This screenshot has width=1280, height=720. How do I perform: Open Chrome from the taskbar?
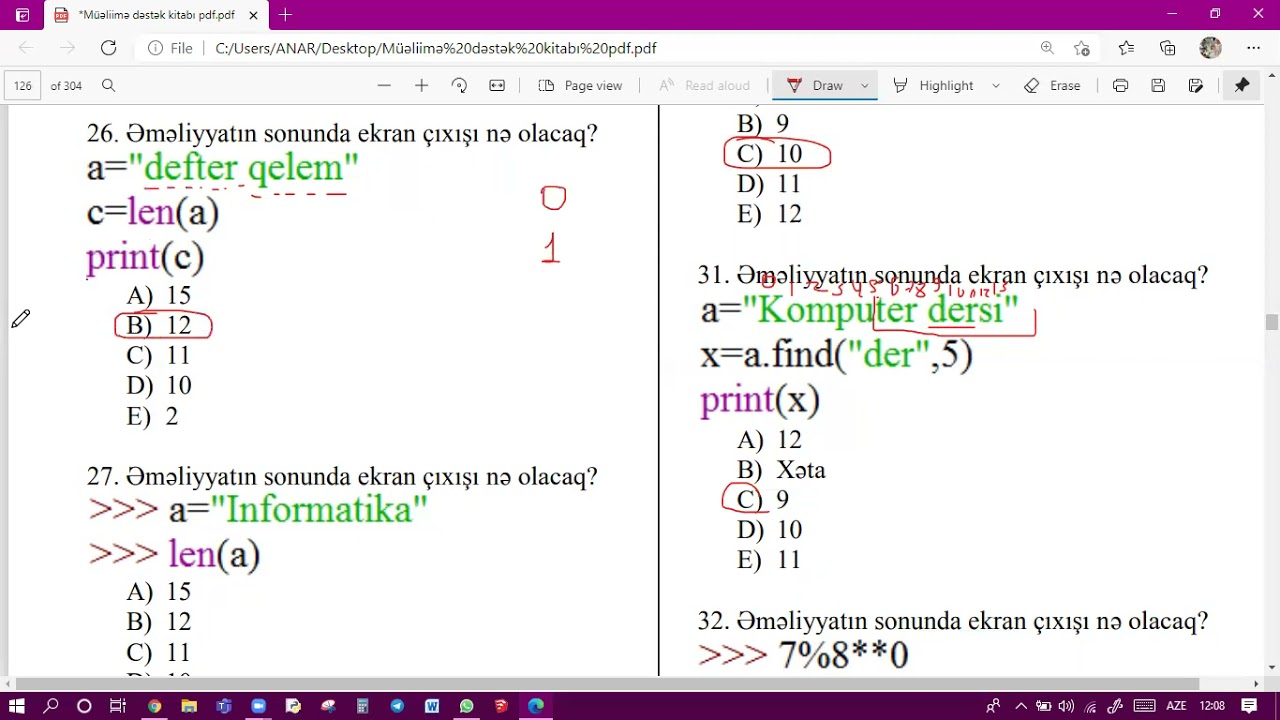(154, 706)
